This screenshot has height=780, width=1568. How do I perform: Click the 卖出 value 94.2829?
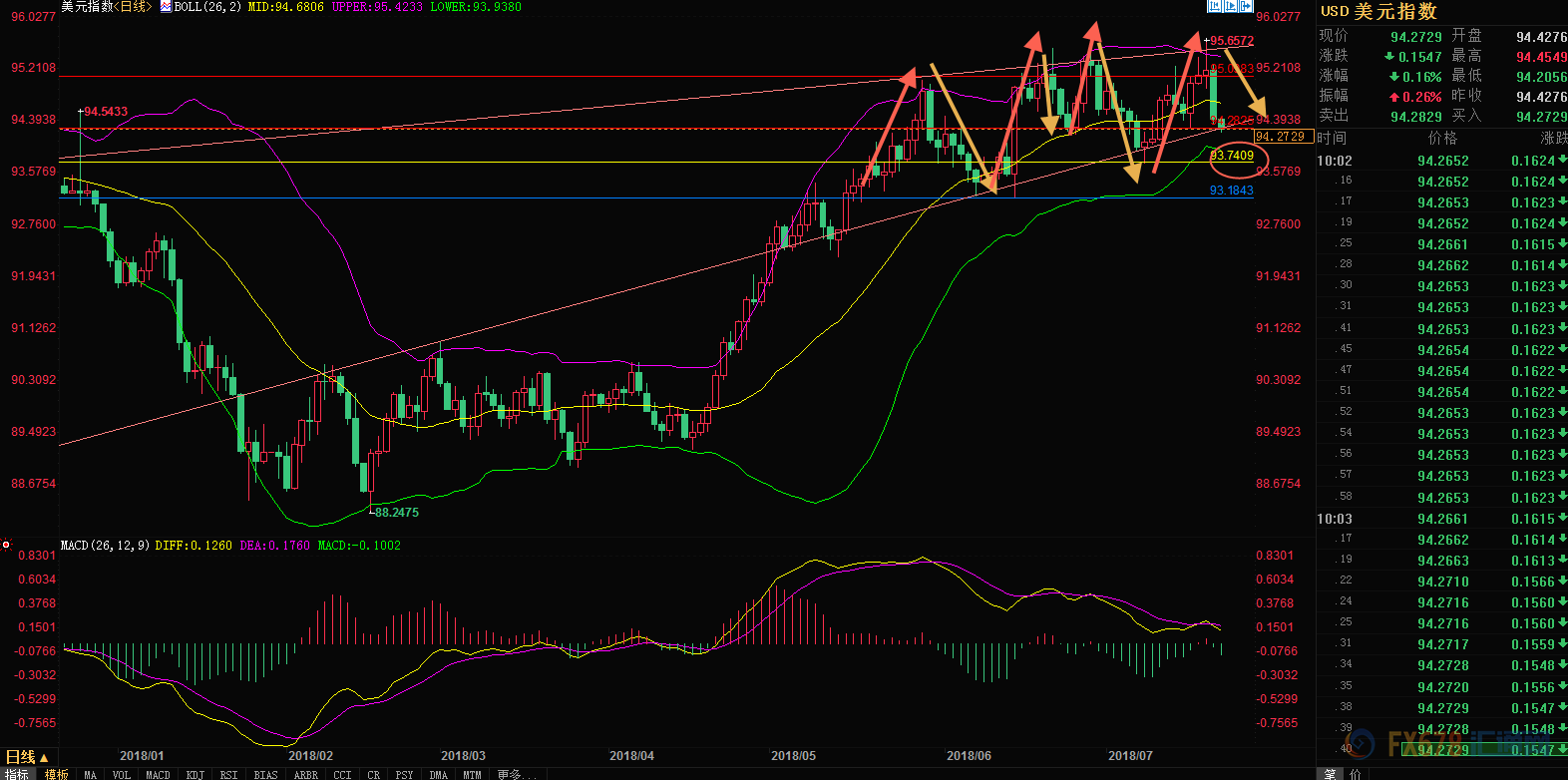(1416, 117)
